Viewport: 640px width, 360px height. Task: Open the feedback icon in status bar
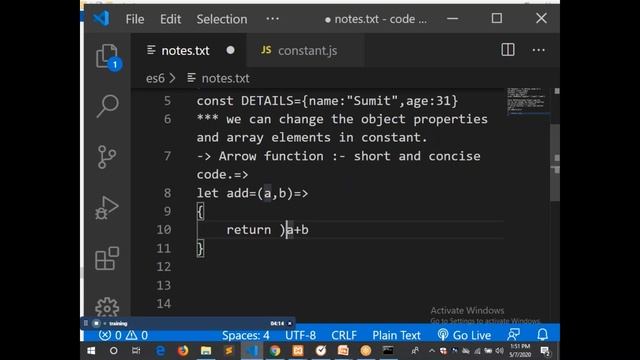point(513,335)
